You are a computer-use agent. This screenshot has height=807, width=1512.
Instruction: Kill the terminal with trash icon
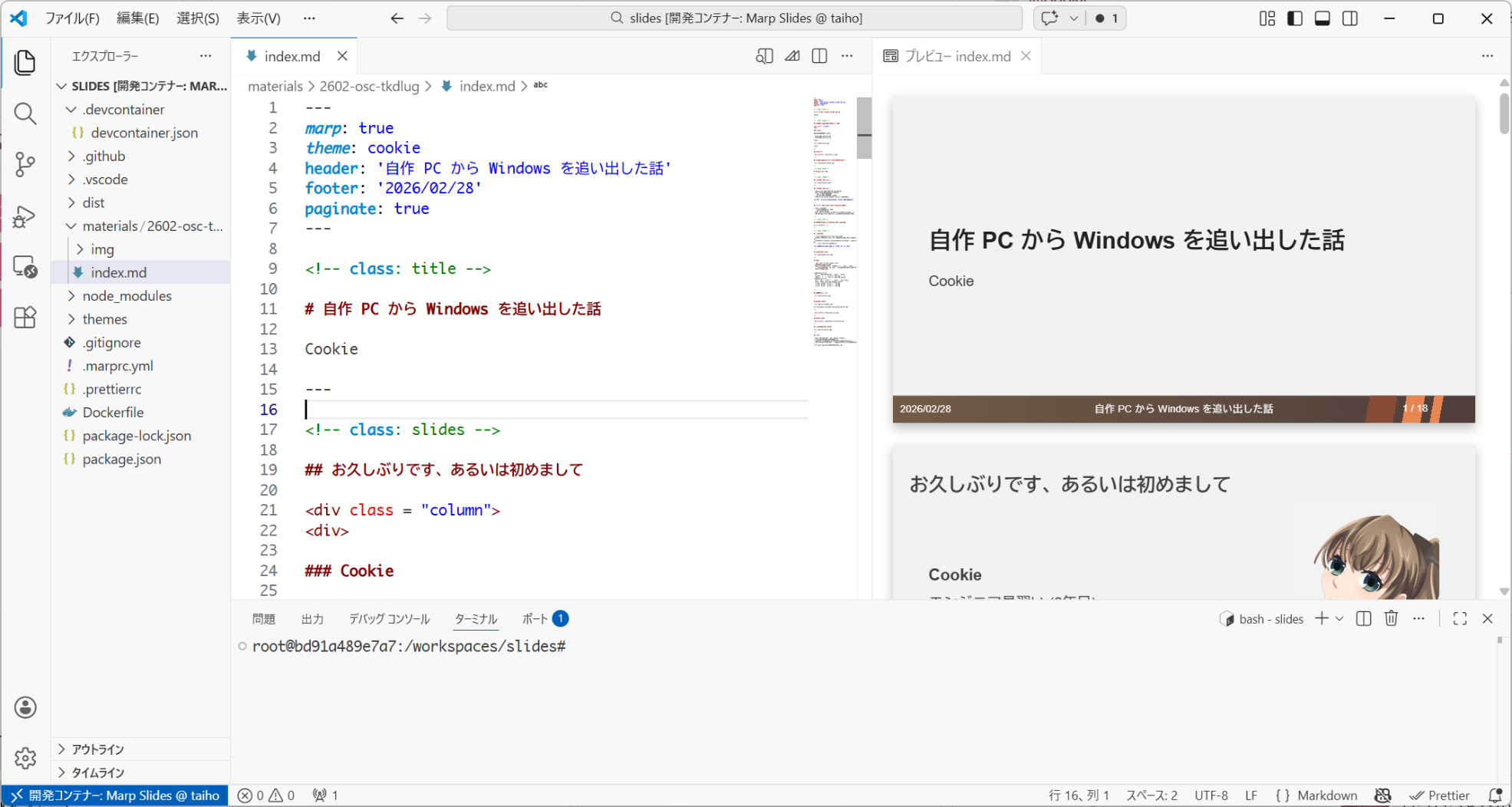click(1391, 618)
